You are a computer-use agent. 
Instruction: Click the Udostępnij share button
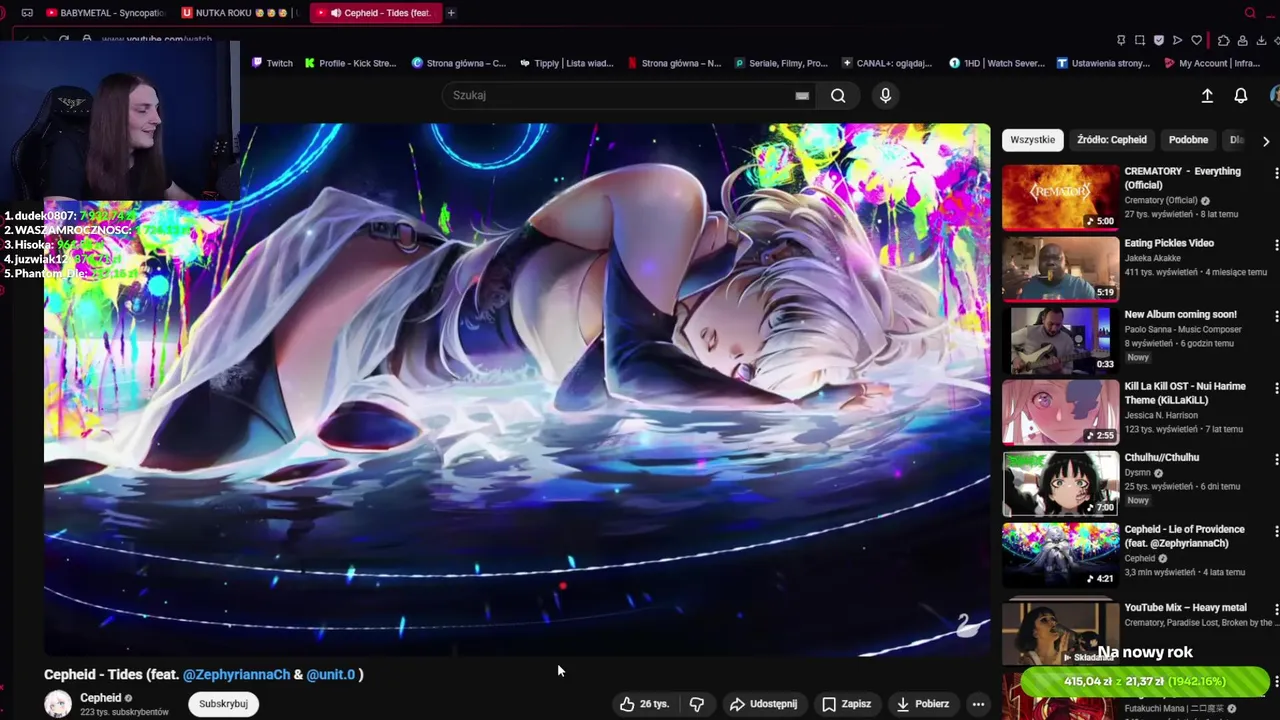764,704
